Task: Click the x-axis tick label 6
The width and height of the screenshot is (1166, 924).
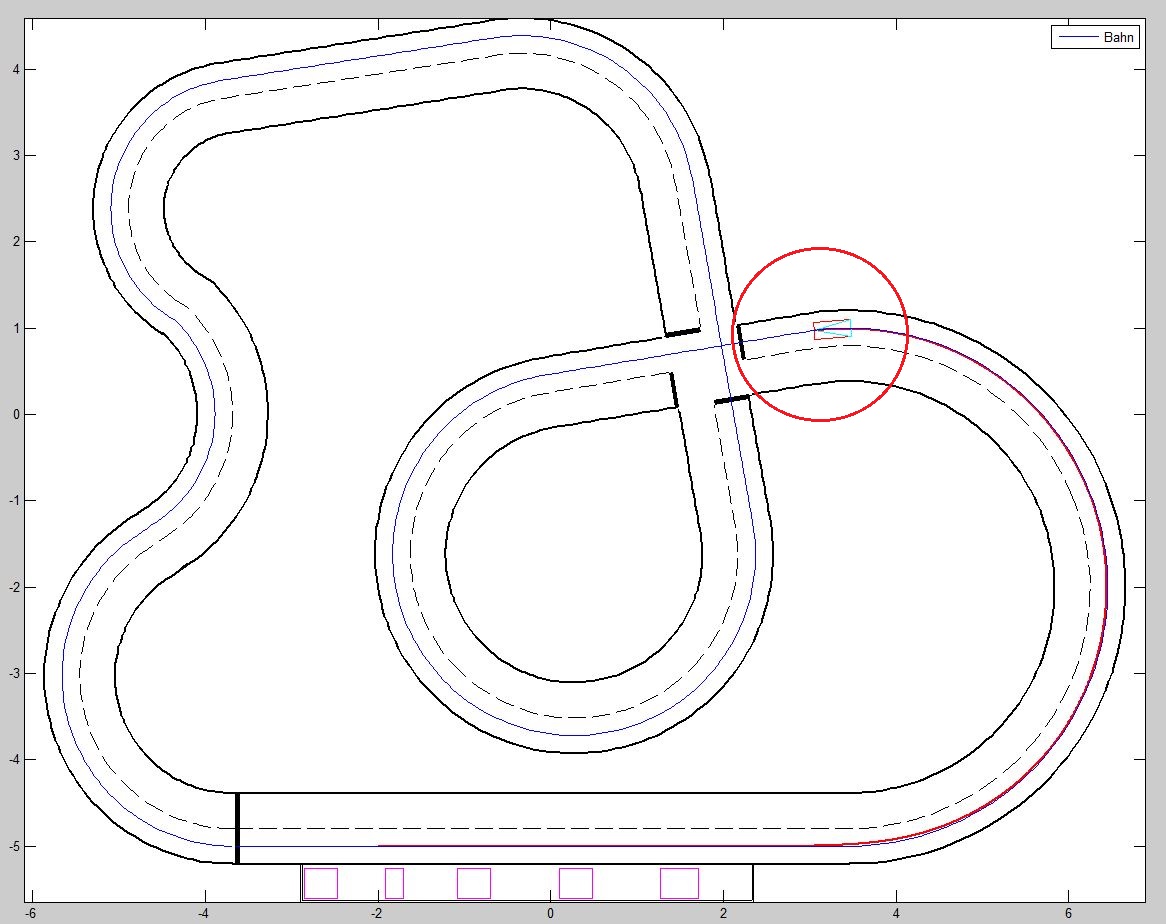Action: (1069, 912)
